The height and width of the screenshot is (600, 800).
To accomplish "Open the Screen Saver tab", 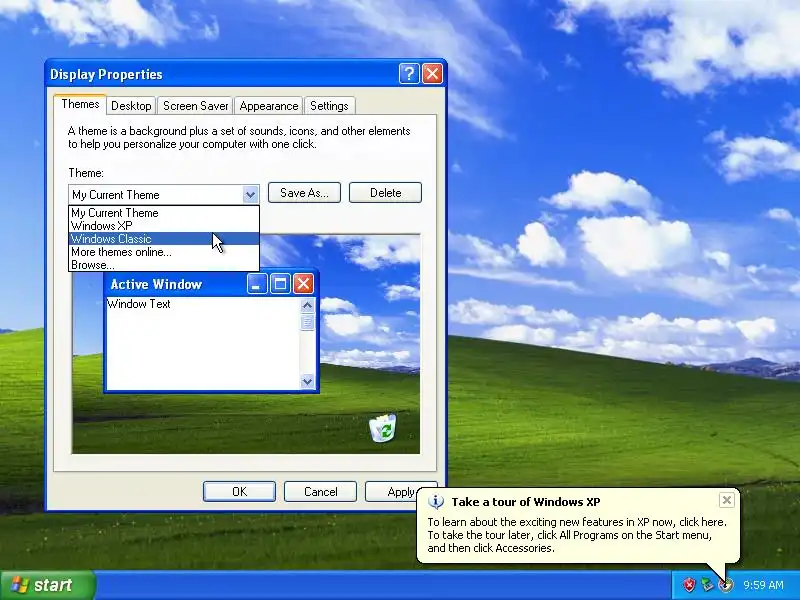I will click(x=195, y=106).
